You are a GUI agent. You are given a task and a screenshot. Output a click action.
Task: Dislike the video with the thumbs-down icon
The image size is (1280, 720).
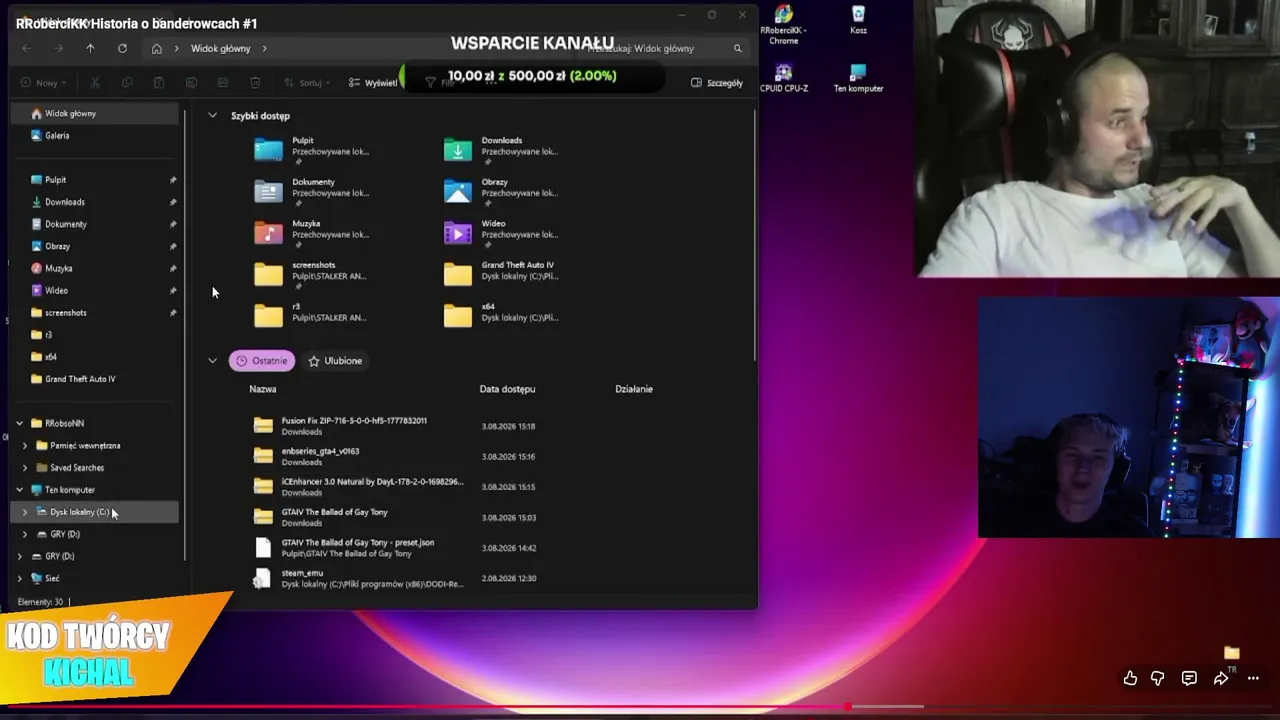(x=1158, y=678)
